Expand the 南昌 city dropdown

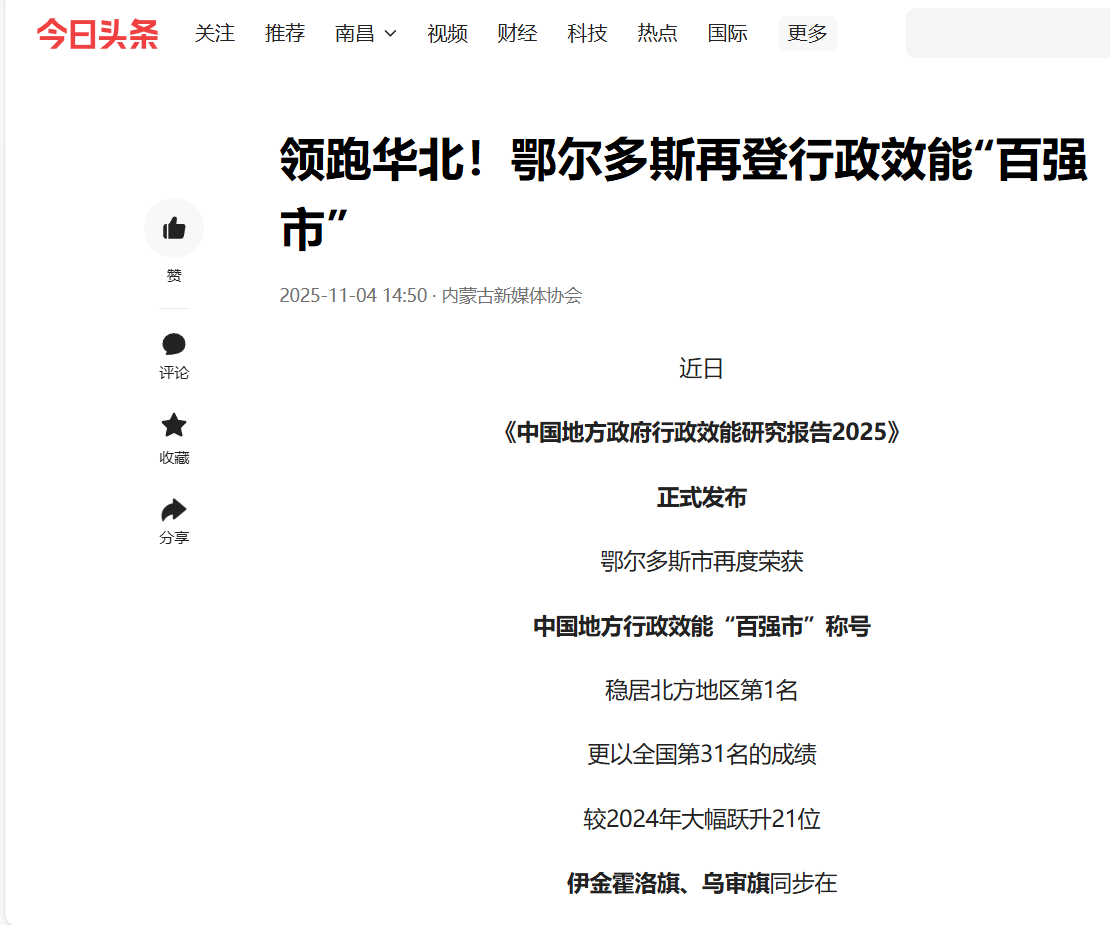(x=366, y=34)
